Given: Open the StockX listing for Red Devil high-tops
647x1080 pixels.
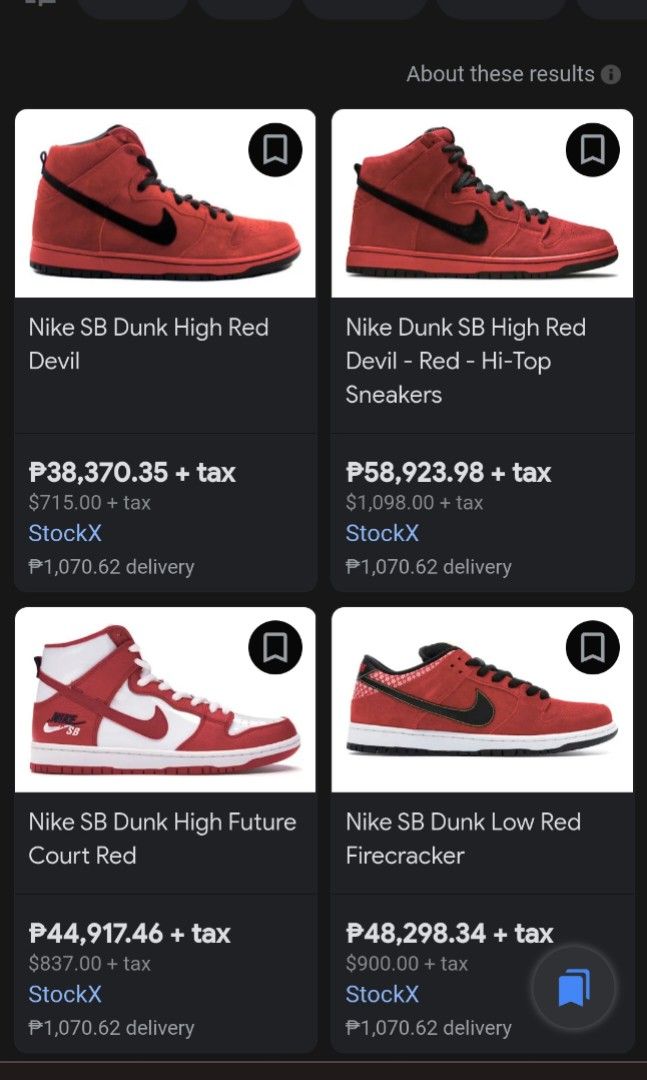Looking at the screenshot, I should click(65, 533).
